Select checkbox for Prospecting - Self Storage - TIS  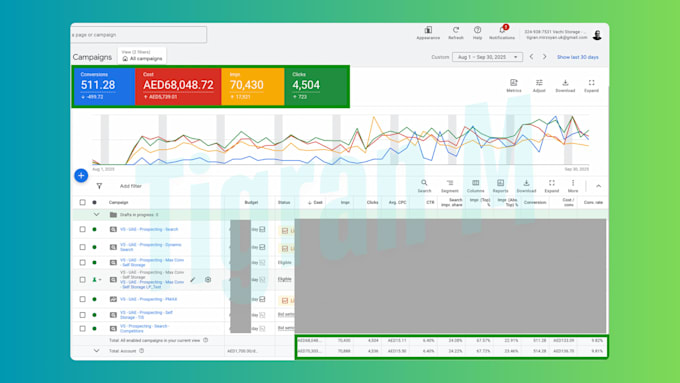[82, 315]
